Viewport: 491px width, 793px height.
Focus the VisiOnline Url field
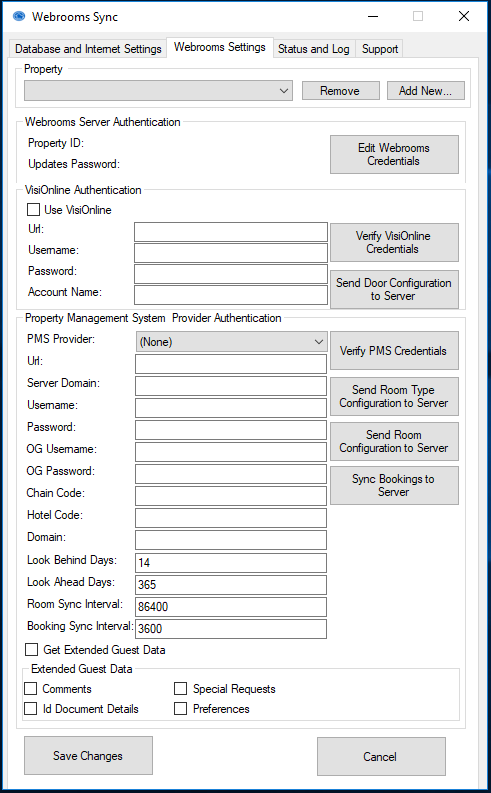[231, 232]
